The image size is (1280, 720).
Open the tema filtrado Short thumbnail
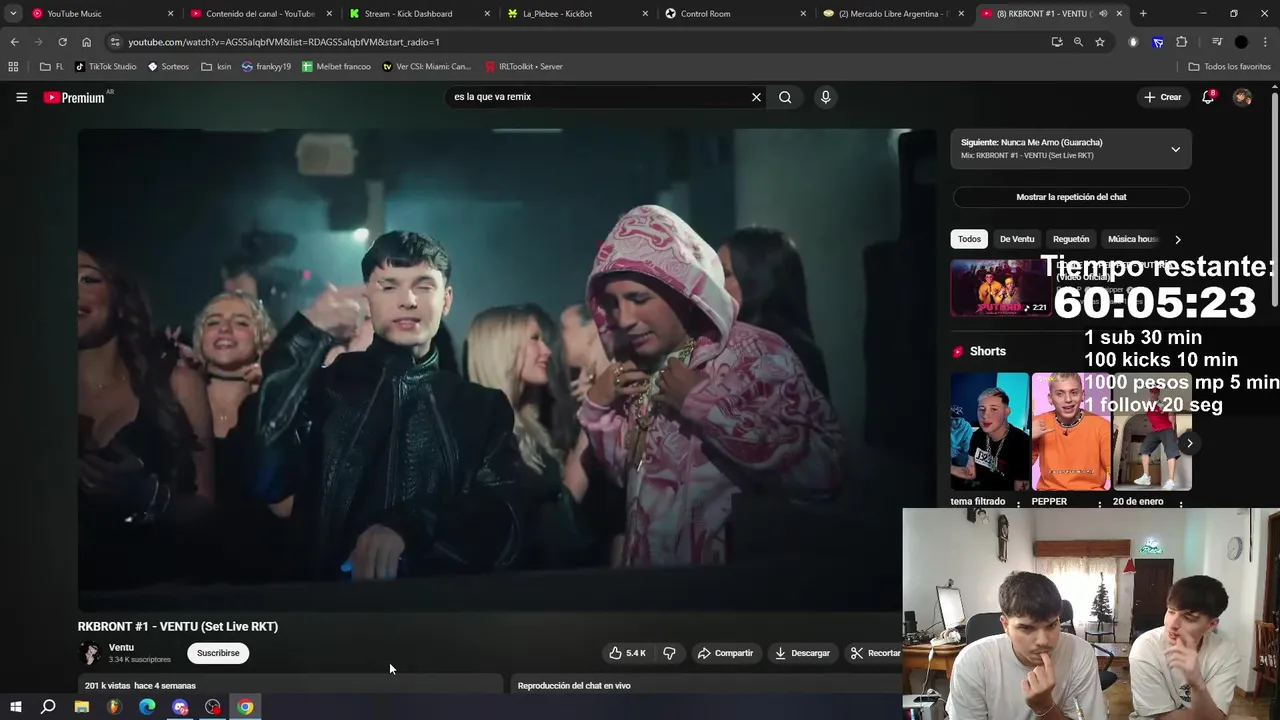(x=990, y=431)
